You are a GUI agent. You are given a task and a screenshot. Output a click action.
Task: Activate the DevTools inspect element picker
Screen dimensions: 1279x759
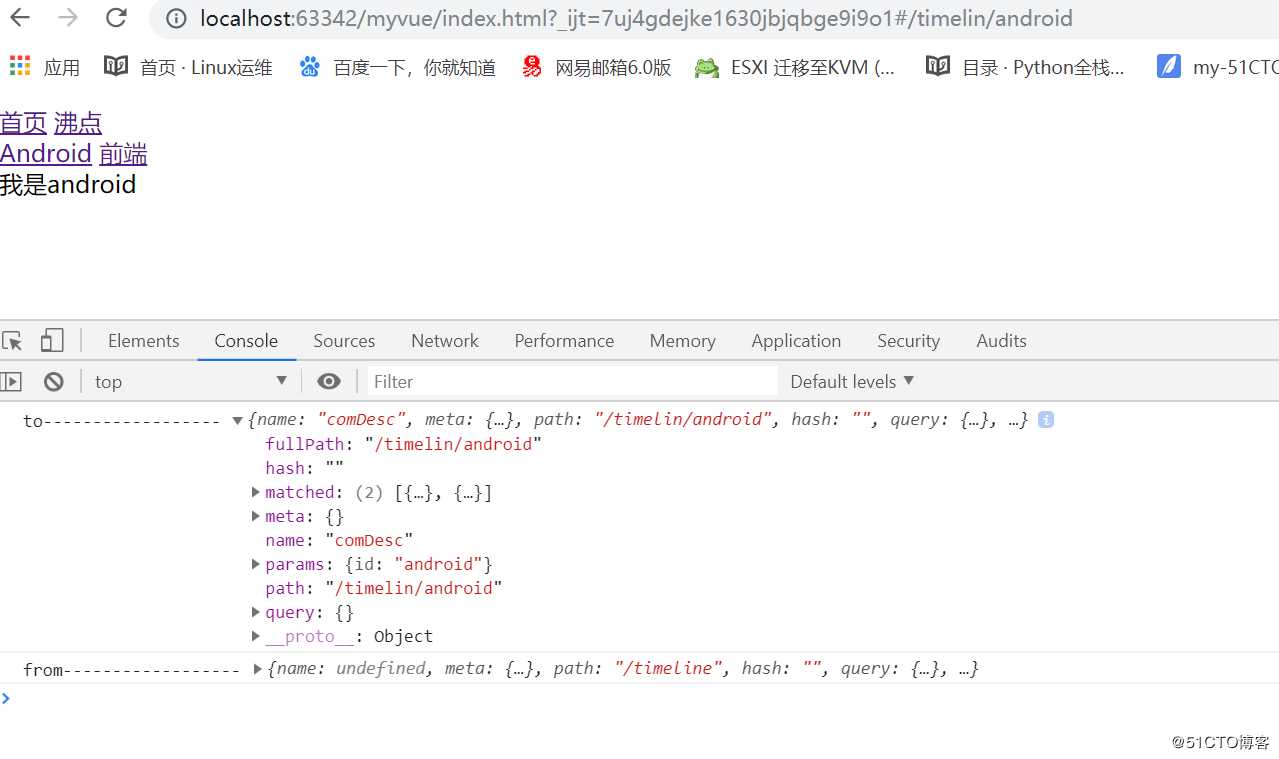(x=12, y=341)
